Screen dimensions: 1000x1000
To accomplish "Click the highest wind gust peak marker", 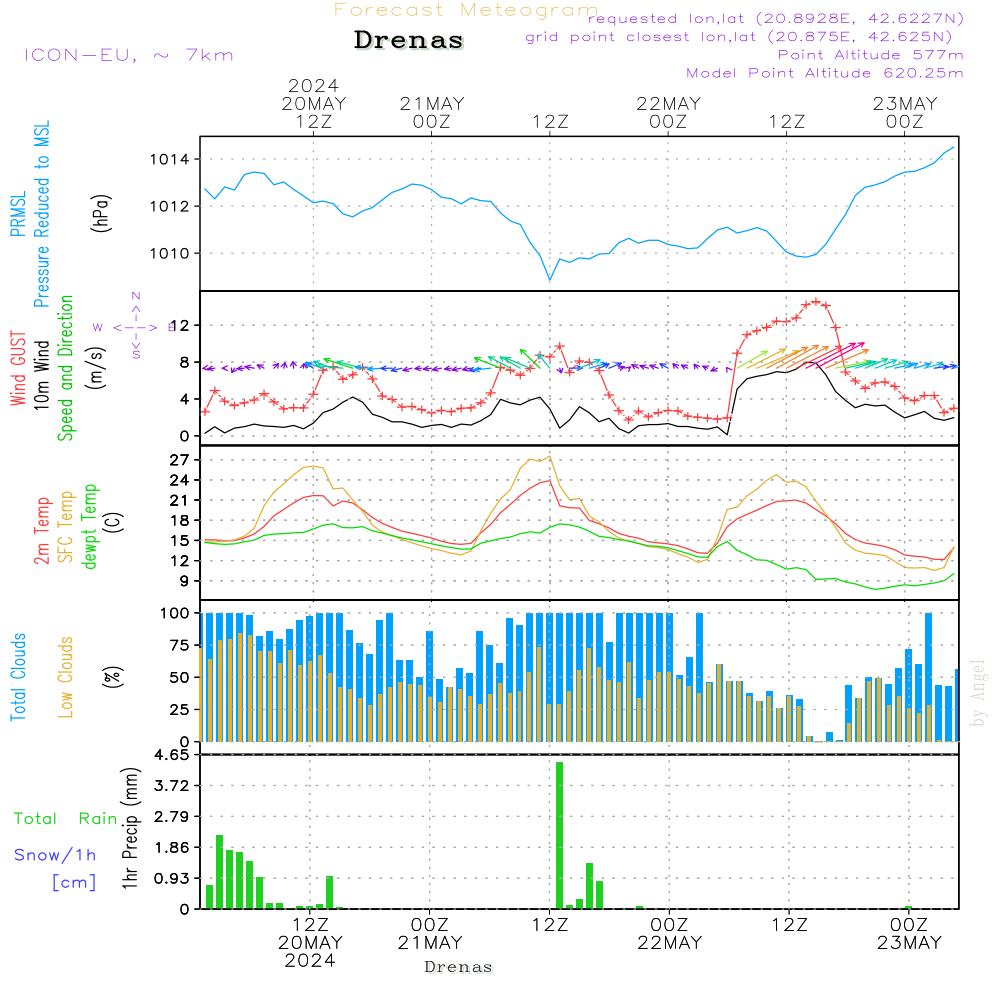I will (x=816, y=302).
